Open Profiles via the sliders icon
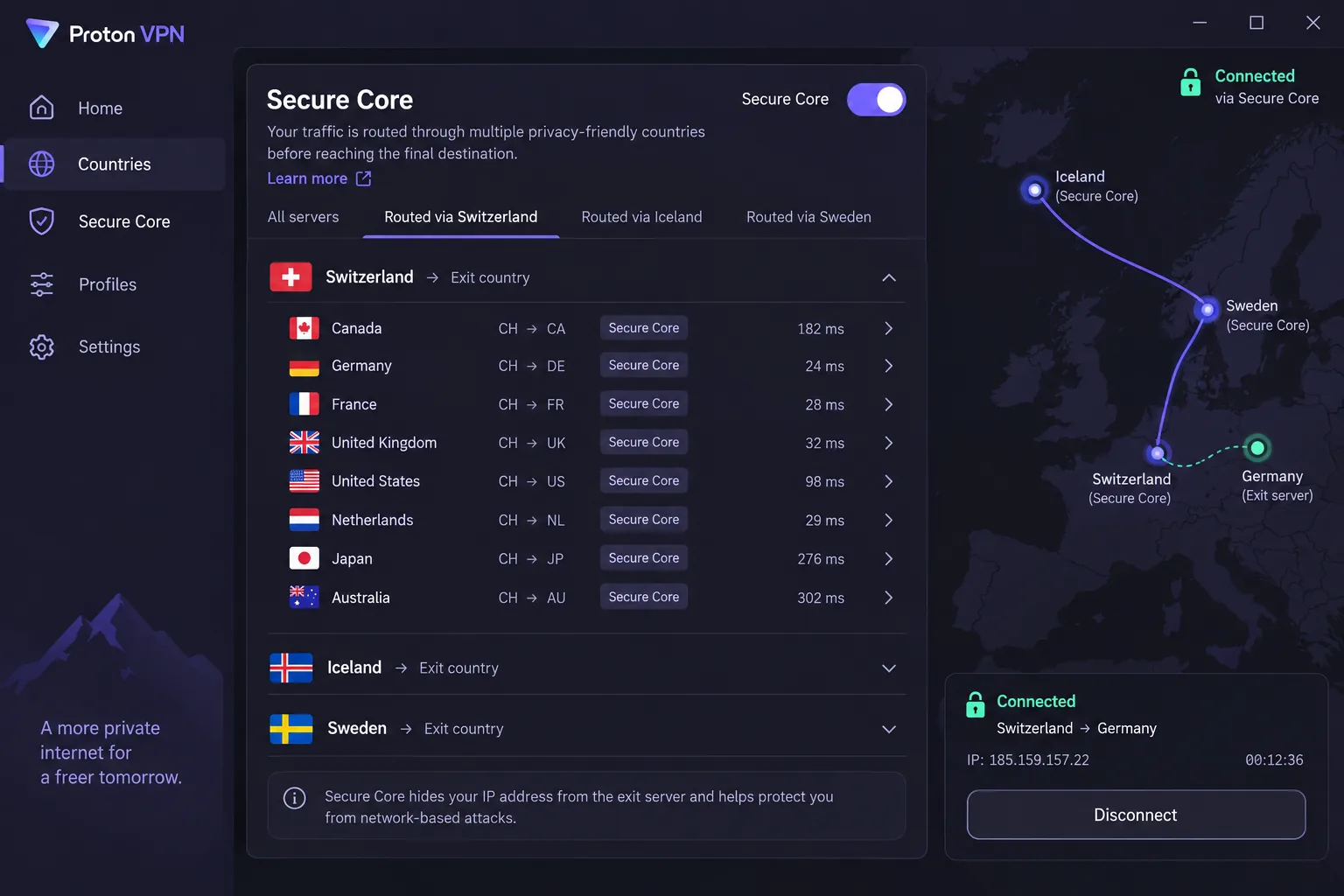The image size is (1344, 896). click(x=41, y=284)
